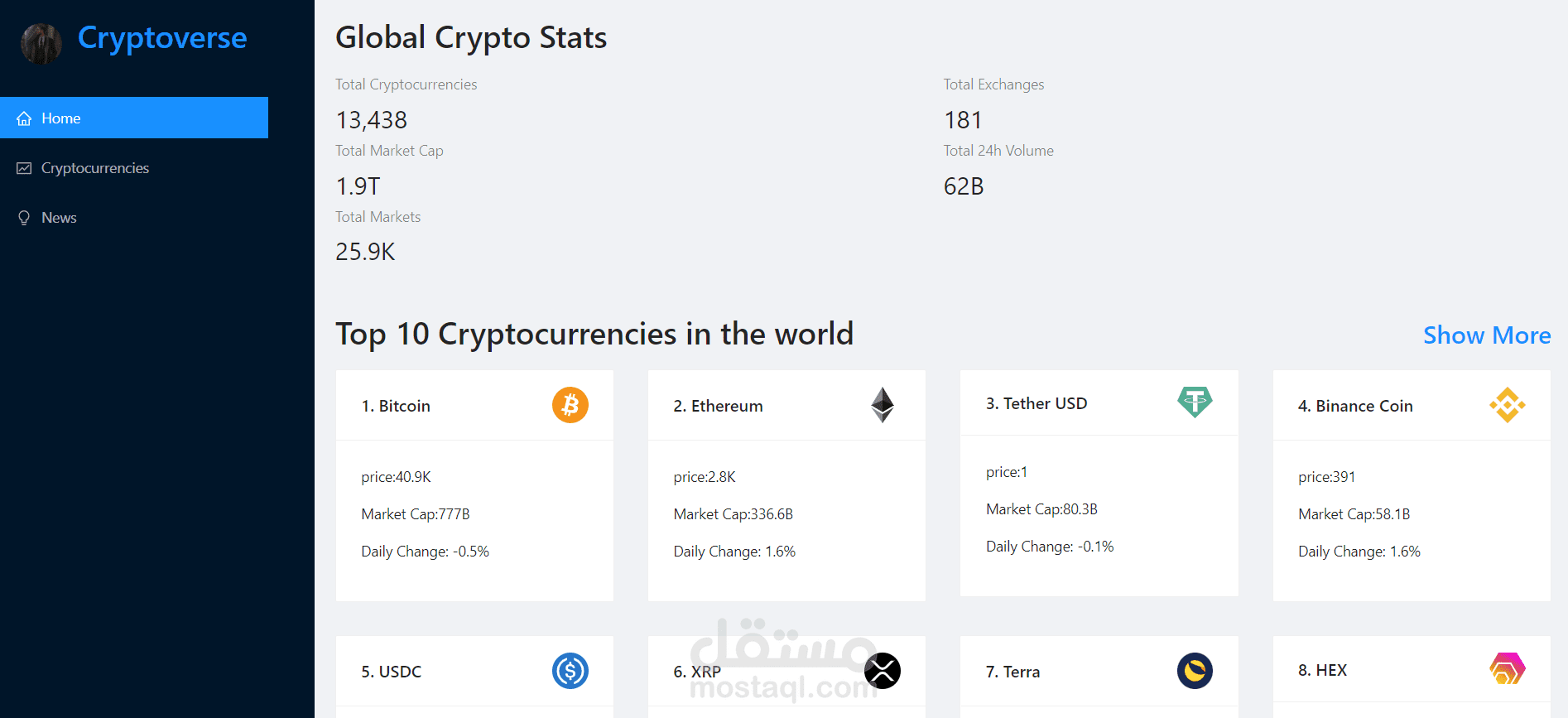This screenshot has height=718, width=1568.
Task: Open the Ethereum card market cap area
Action: click(x=733, y=514)
